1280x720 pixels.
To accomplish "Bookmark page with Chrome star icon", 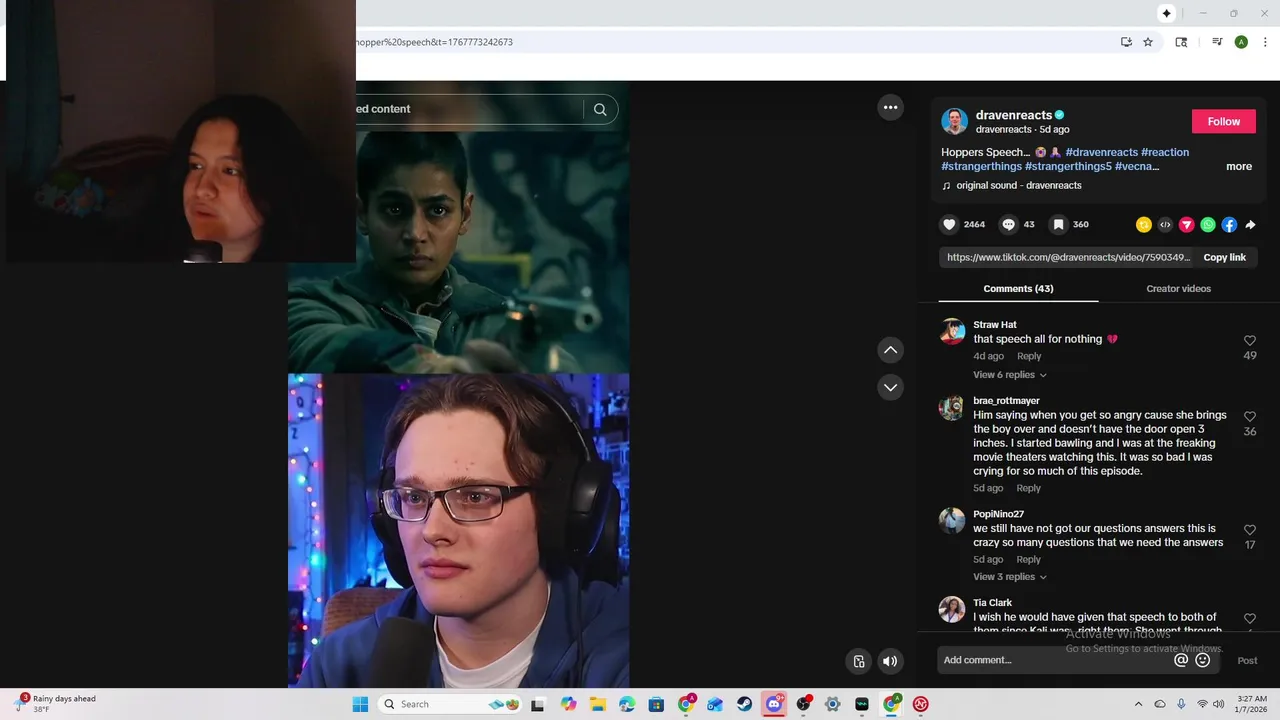I will (x=1148, y=42).
